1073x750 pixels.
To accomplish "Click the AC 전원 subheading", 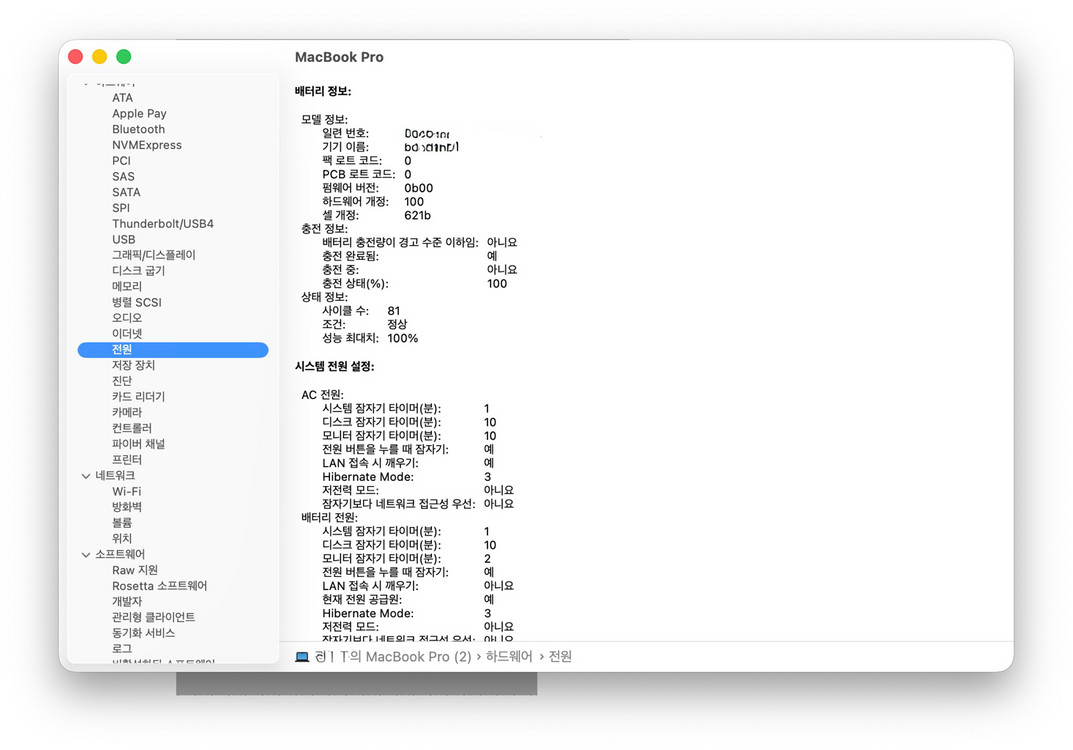I will click(322, 395).
